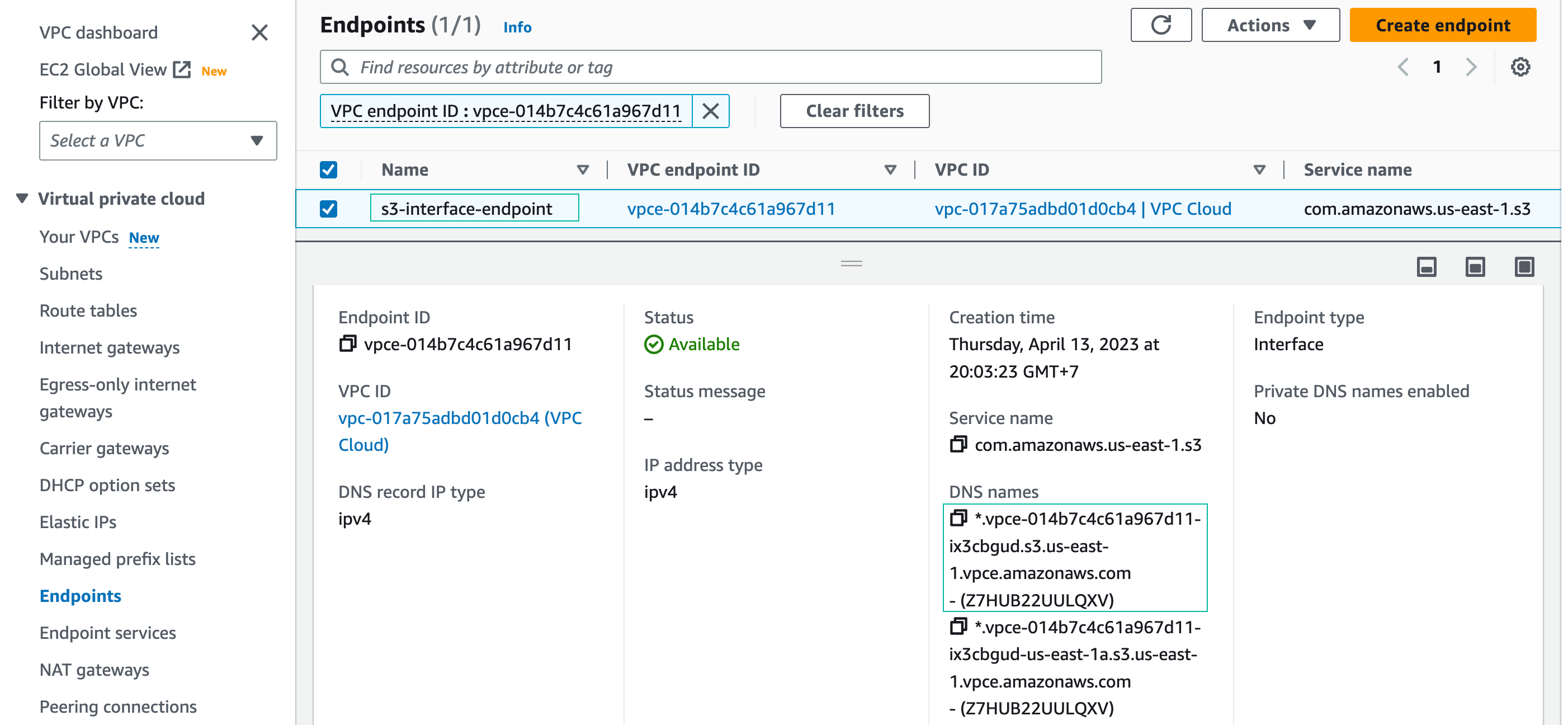
Task: Open table preferences gear icon
Action: 1520,67
